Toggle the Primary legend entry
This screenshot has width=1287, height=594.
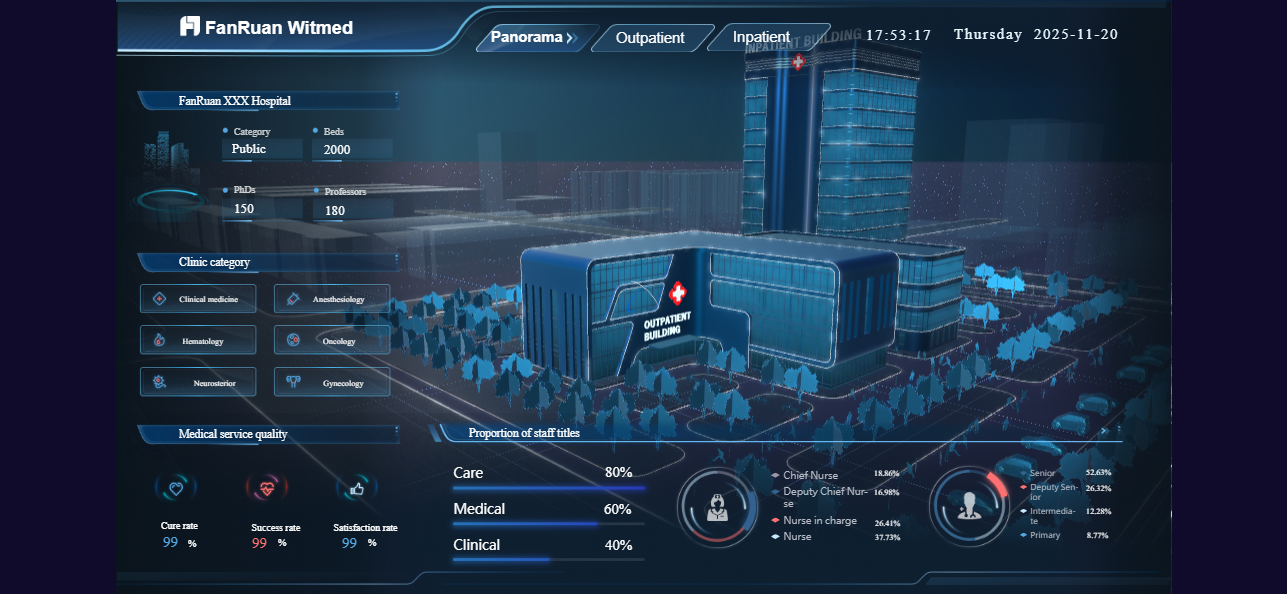1044,536
